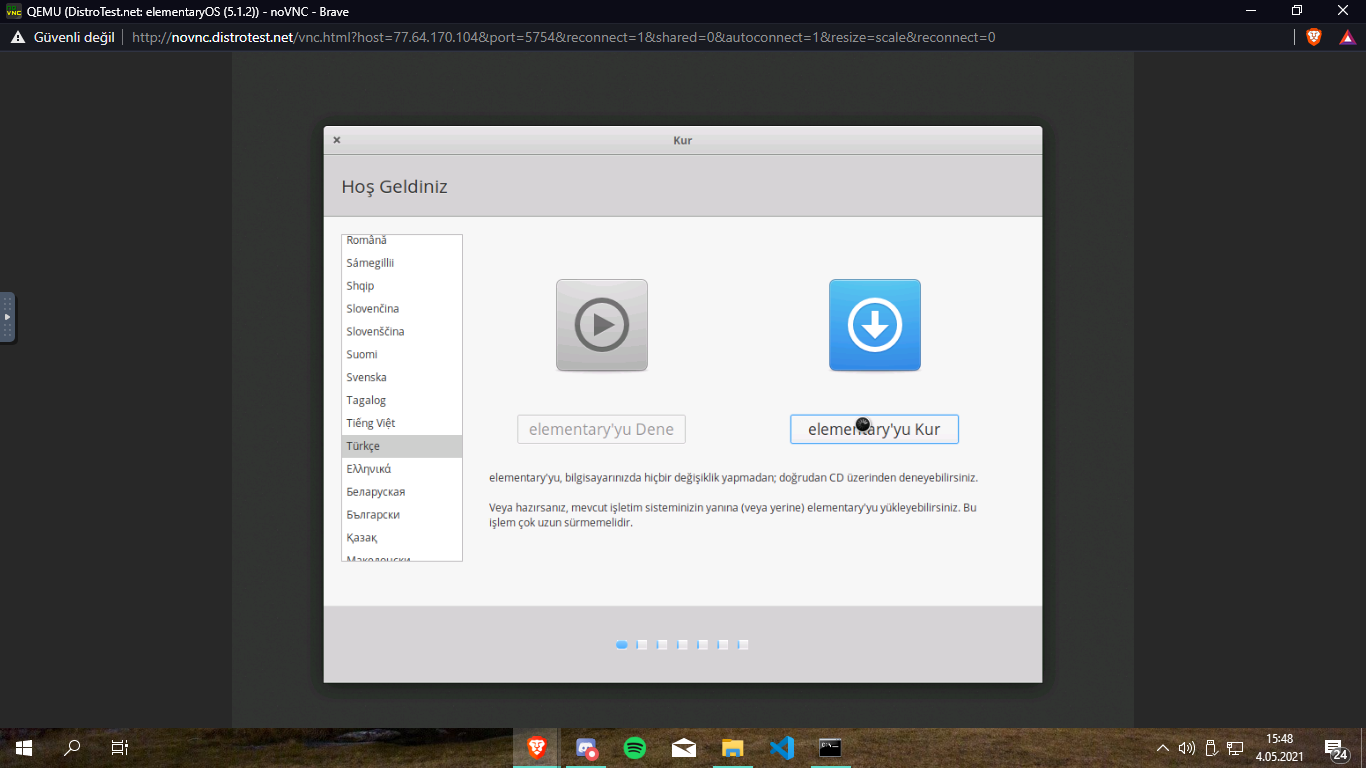Open the terminal from taskbar
1366x768 pixels.
tap(830, 747)
